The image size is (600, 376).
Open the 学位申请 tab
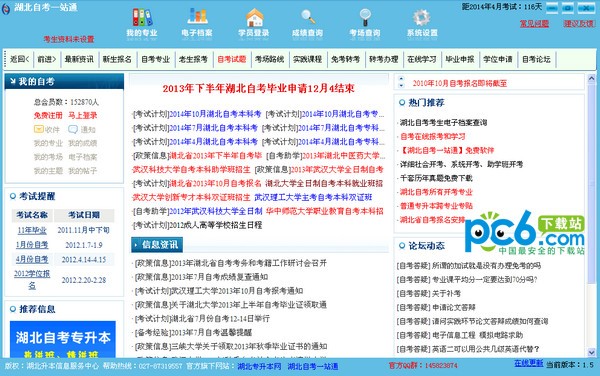tap(498, 59)
